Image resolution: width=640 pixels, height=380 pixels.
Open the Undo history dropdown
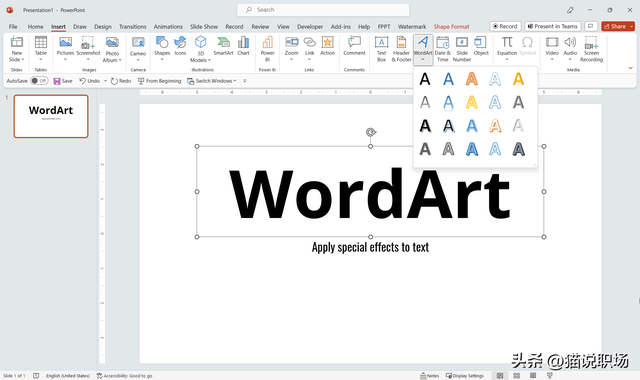[105, 81]
